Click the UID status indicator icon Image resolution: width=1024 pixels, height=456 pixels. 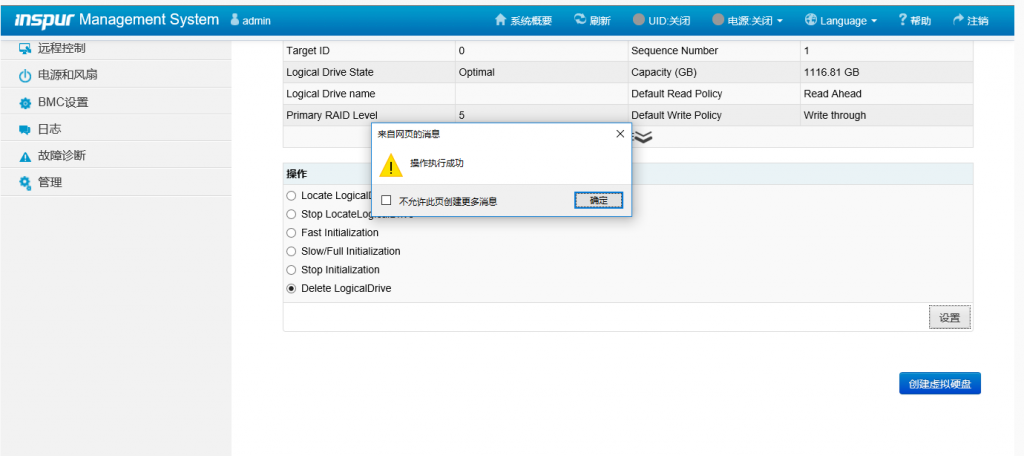point(640,20)
